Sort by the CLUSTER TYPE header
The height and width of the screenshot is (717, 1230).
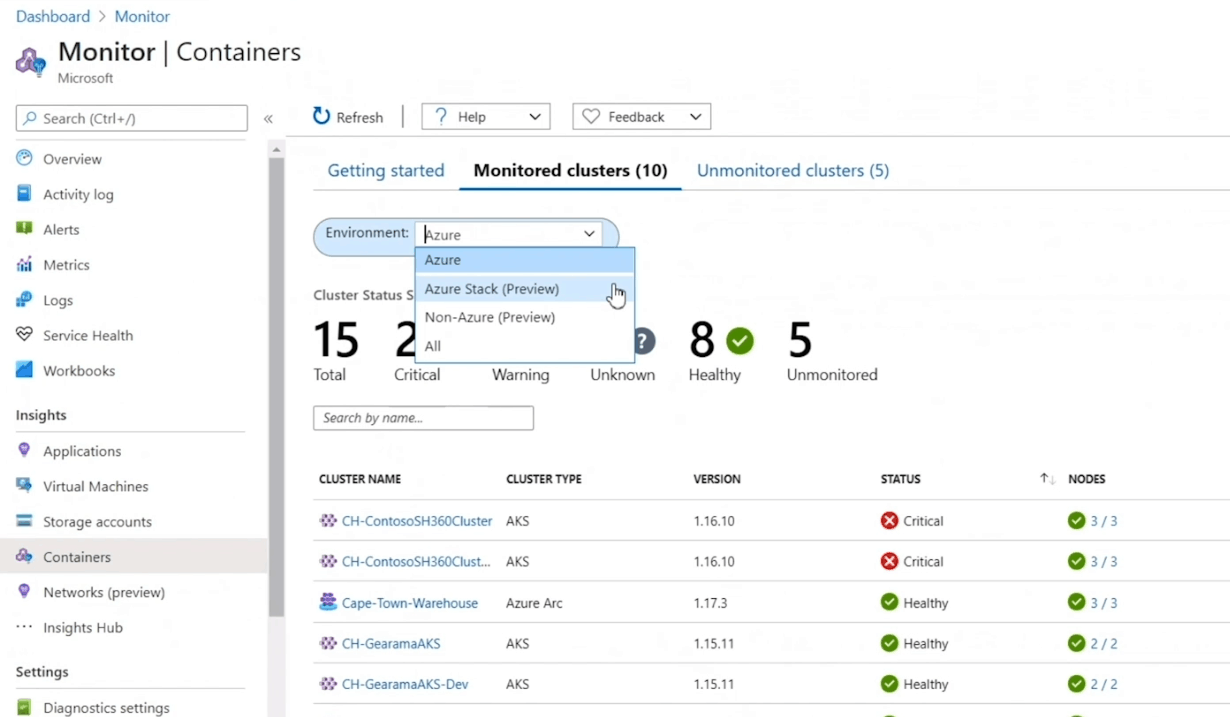pos(544,479)
